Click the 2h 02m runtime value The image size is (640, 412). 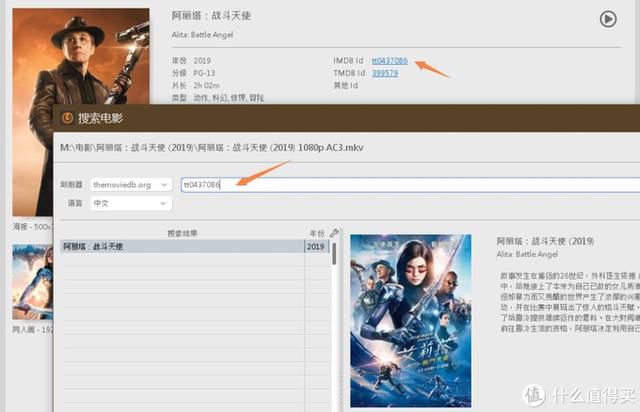point(206,85)
